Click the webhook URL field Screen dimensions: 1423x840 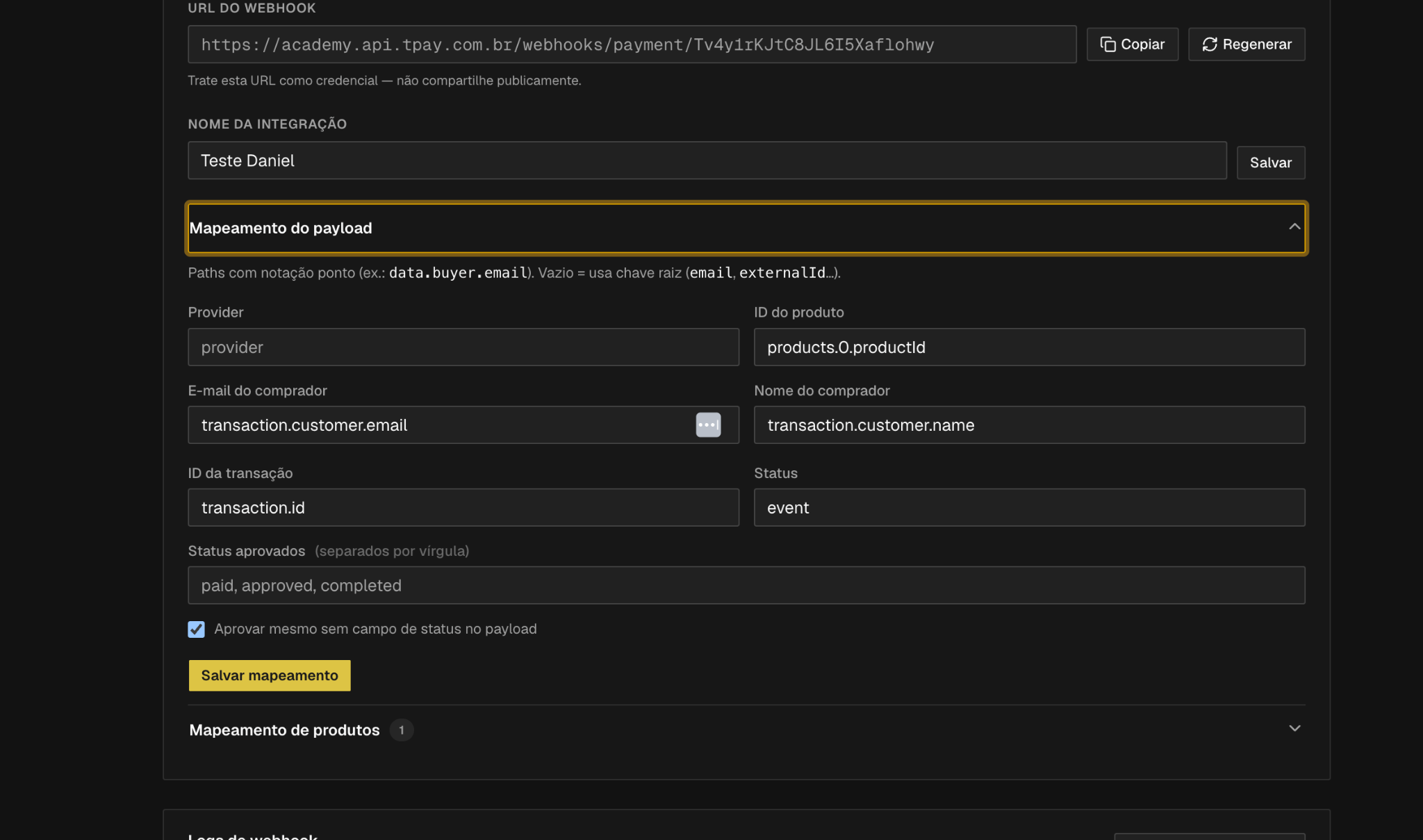[x=632, y=44]
